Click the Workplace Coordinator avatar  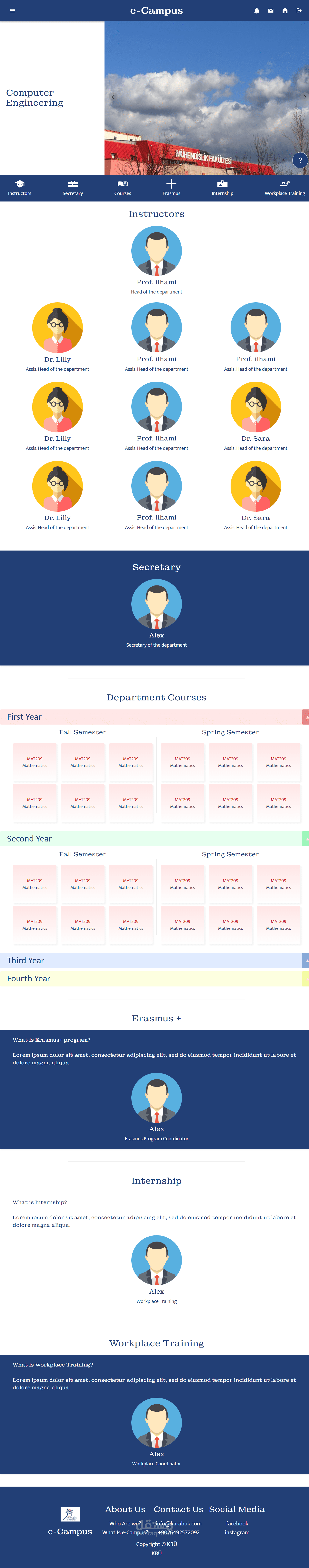coord(156,1423)
